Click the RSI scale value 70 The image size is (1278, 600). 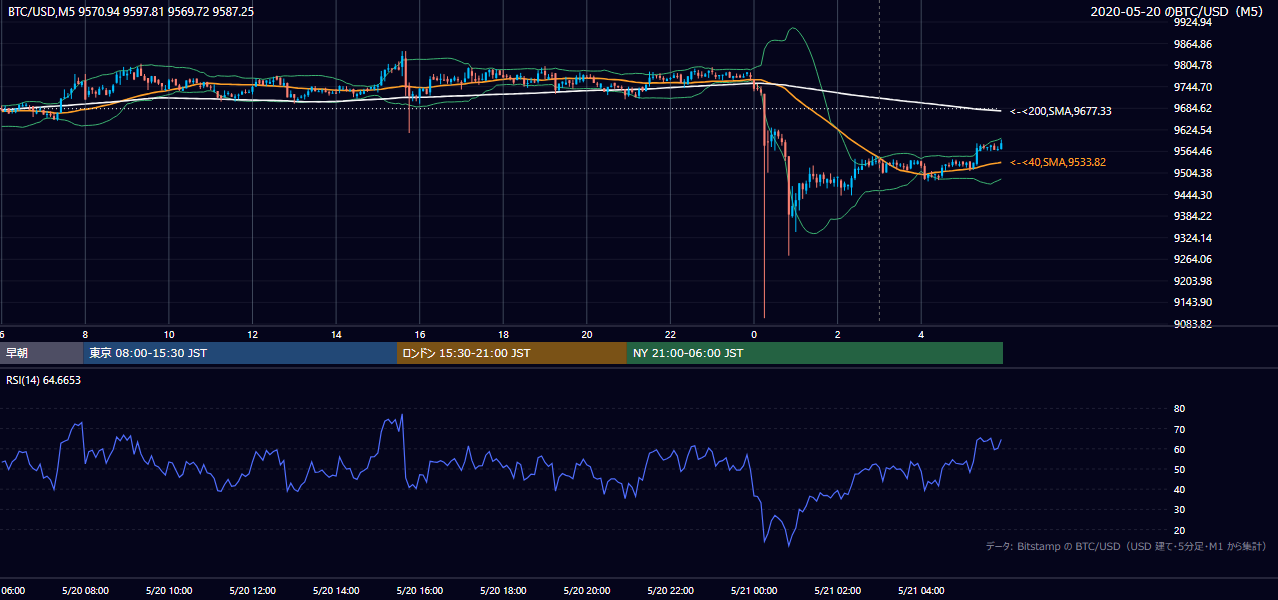[1180, 429]
